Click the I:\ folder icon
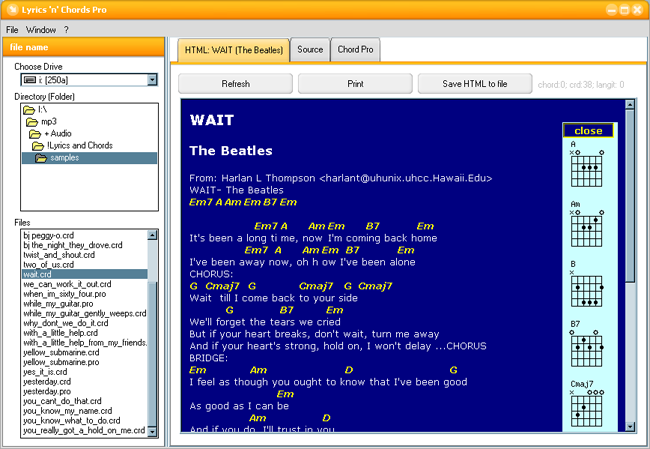Screen dimensions: 650x449 29,110
